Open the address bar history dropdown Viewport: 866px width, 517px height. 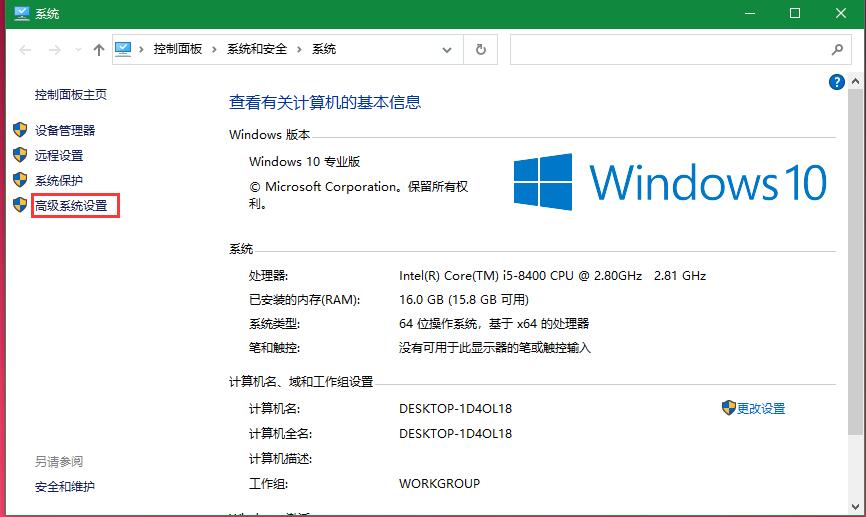pos(447,50)
